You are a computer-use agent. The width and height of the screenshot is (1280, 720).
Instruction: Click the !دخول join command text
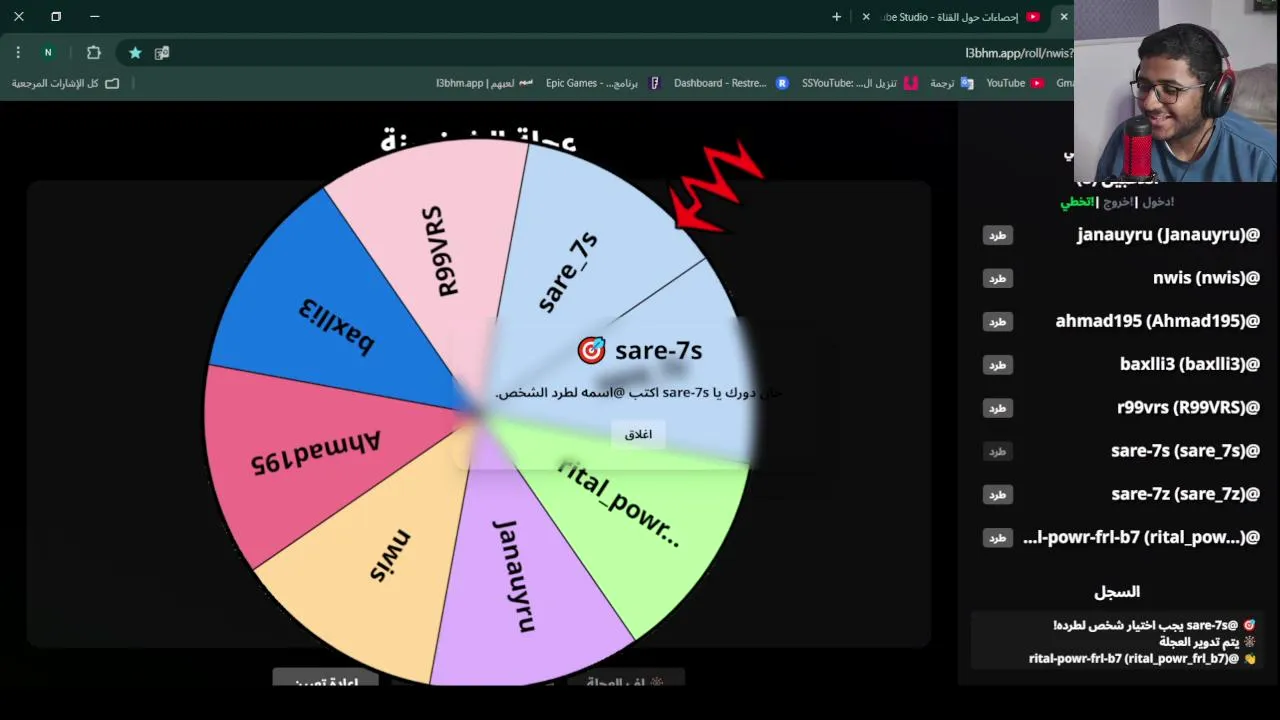point(1158,202)
